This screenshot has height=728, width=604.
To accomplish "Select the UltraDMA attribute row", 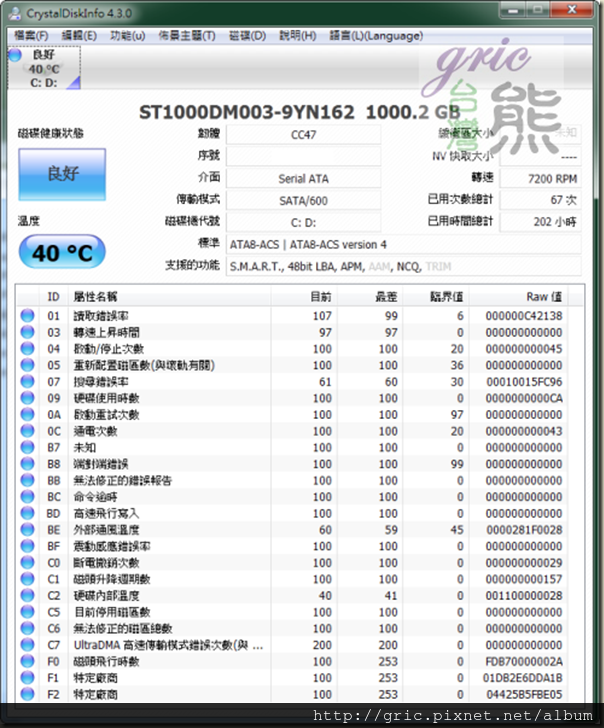I will coord(295,645).
